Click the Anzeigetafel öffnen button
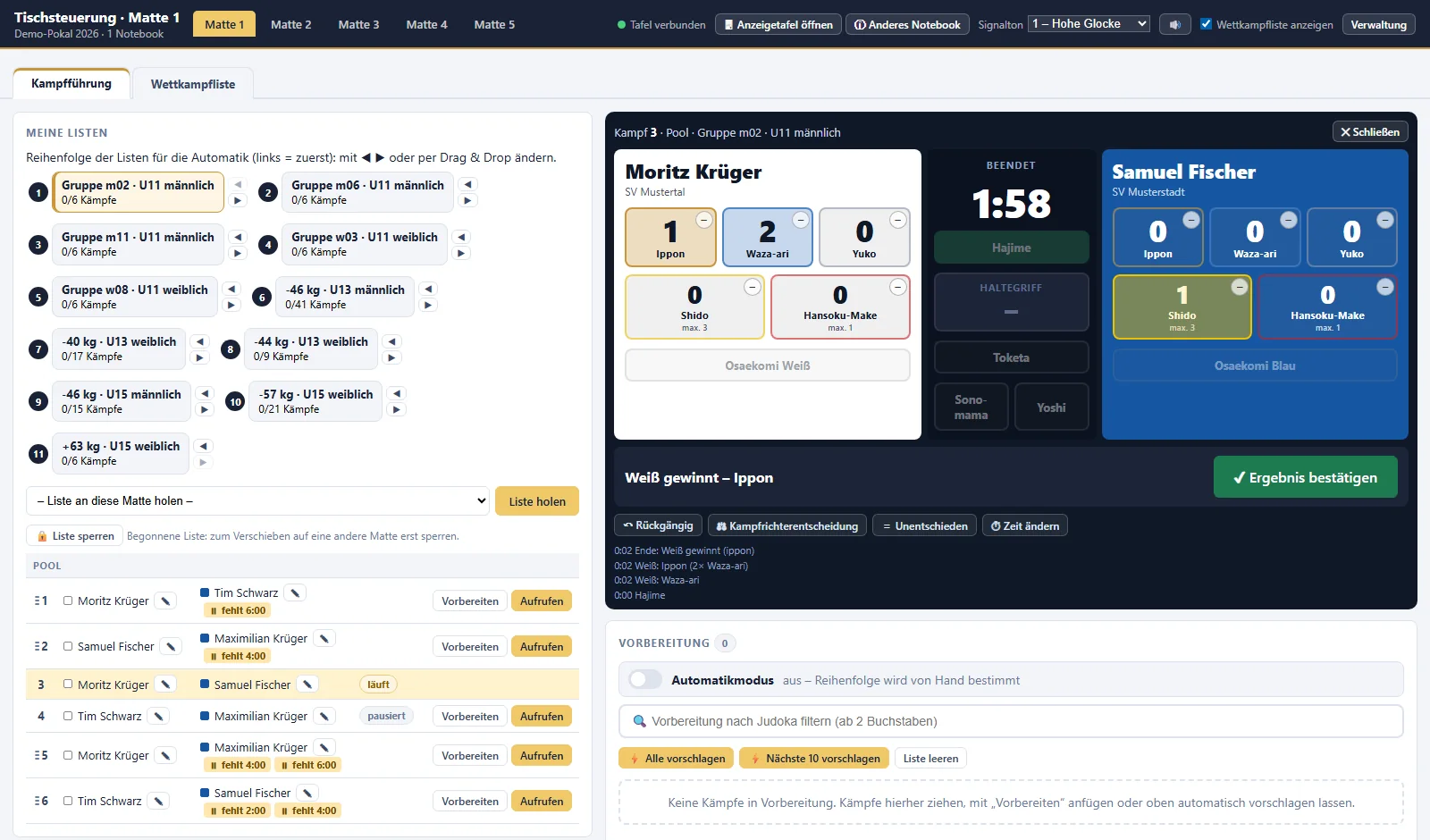This screenshot has height=840, width=1430. click(x=778, y=25)
